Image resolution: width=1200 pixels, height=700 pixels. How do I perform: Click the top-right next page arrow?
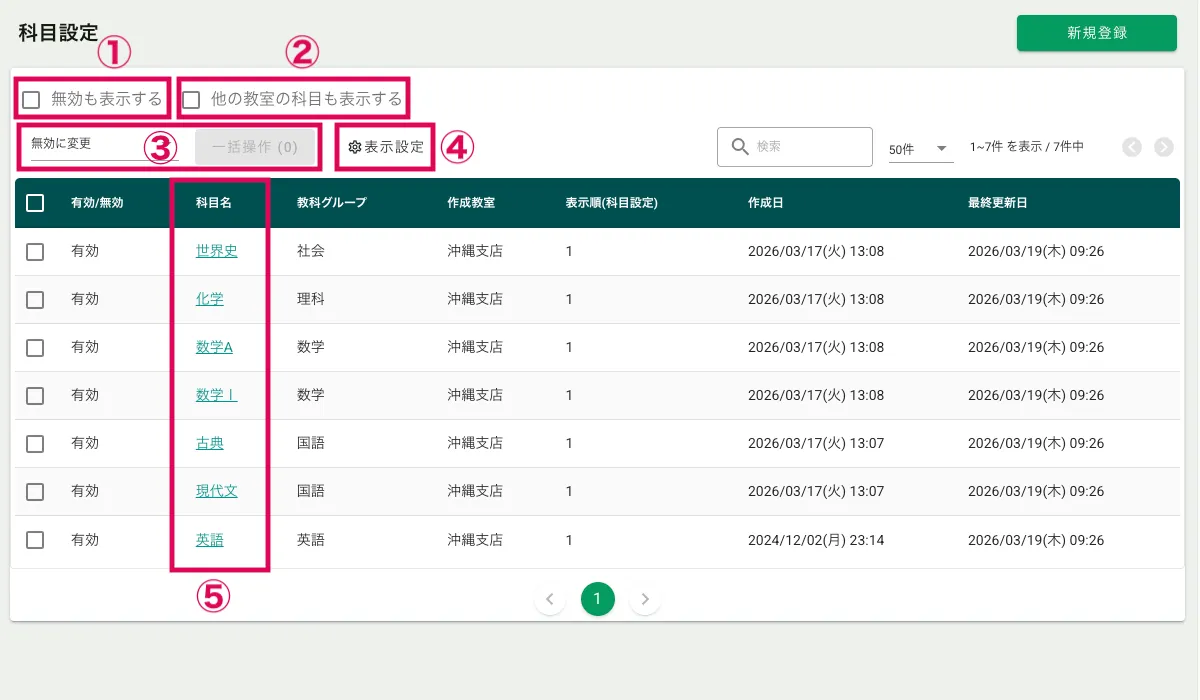(1163, 147)
